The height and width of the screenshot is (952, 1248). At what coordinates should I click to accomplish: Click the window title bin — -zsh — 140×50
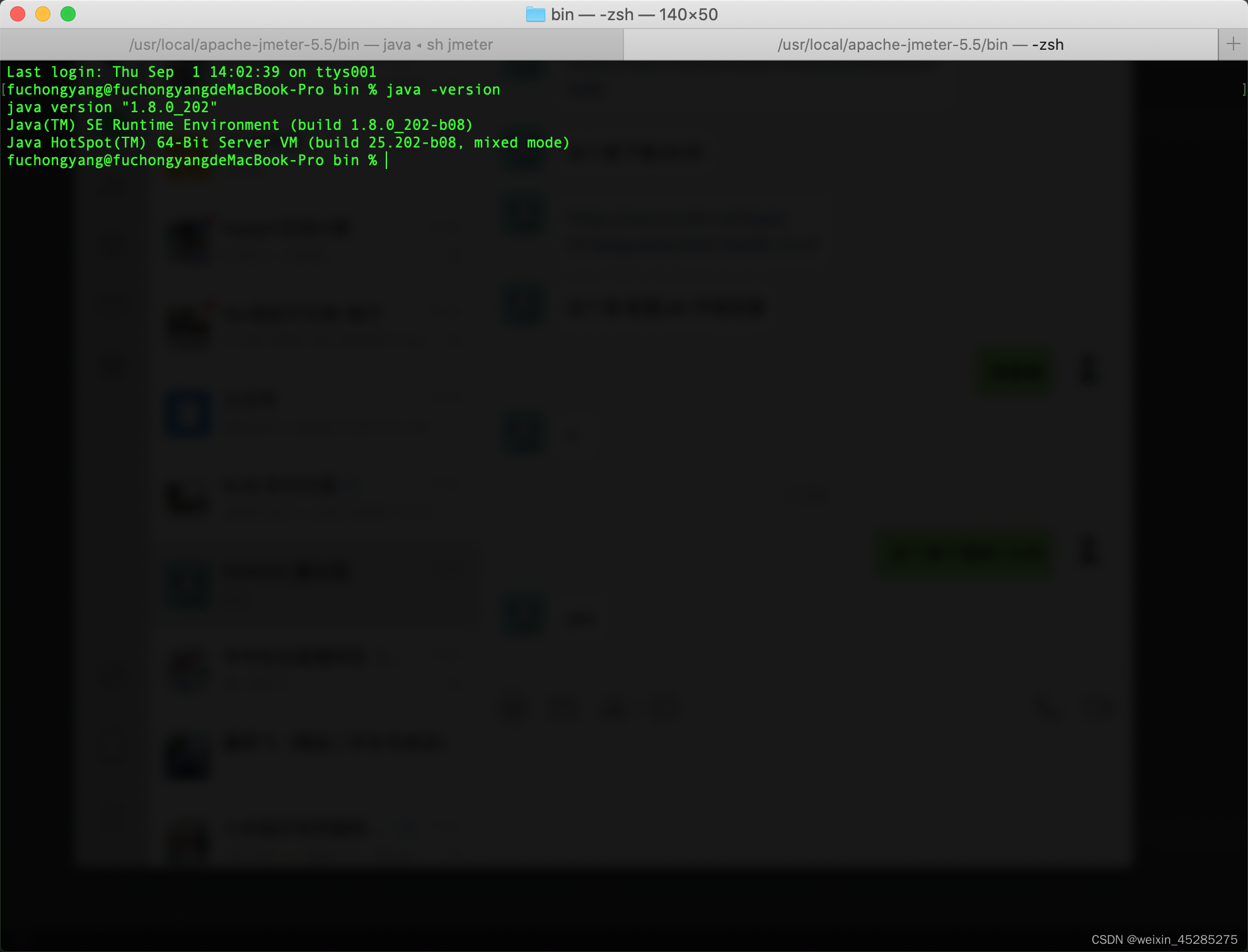(633, 15)
